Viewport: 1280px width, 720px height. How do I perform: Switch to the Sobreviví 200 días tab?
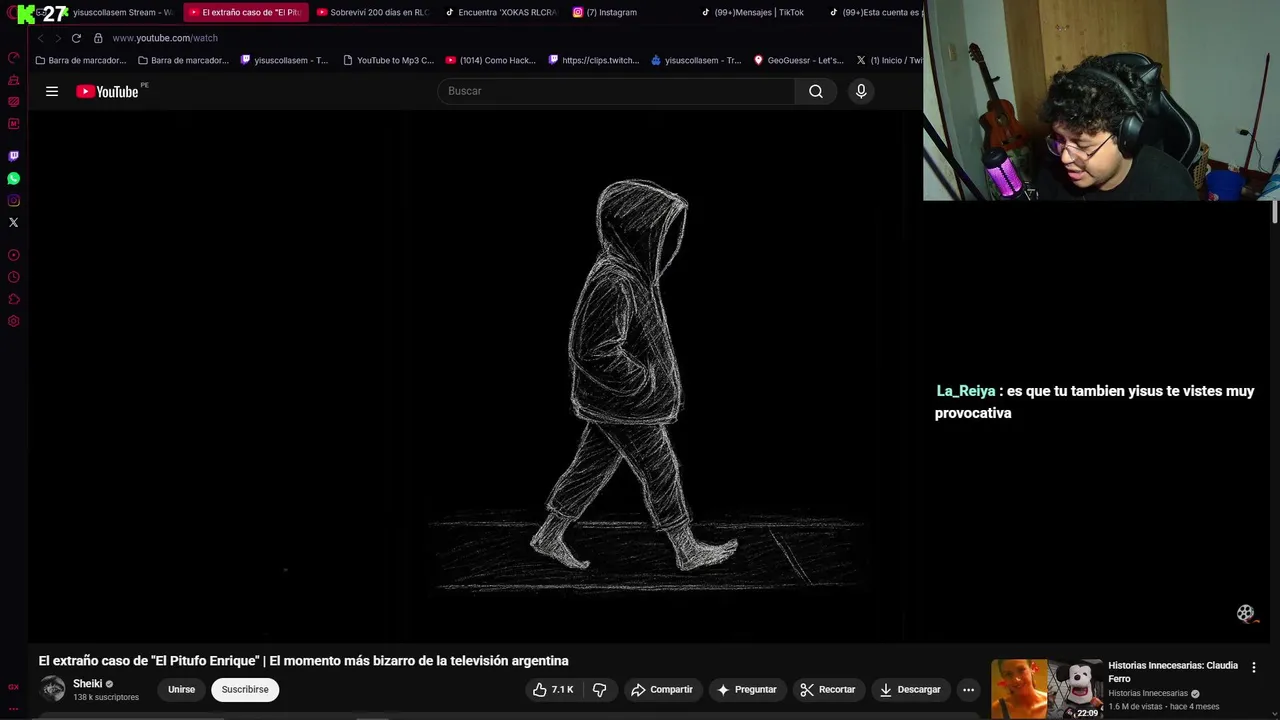click(x=372, y=13)
